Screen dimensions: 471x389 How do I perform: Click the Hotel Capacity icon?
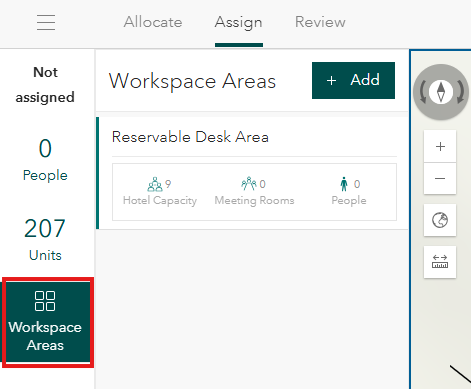[x=155, y=184]
